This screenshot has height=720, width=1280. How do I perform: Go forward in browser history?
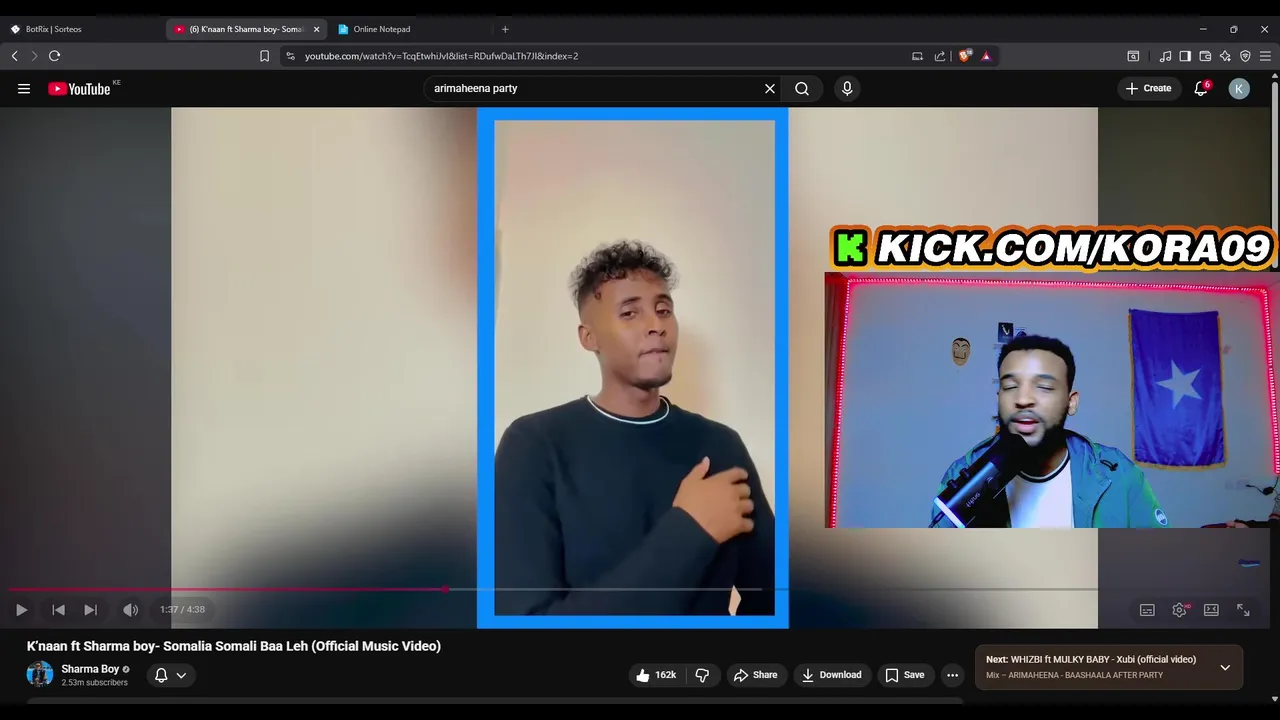33,56
